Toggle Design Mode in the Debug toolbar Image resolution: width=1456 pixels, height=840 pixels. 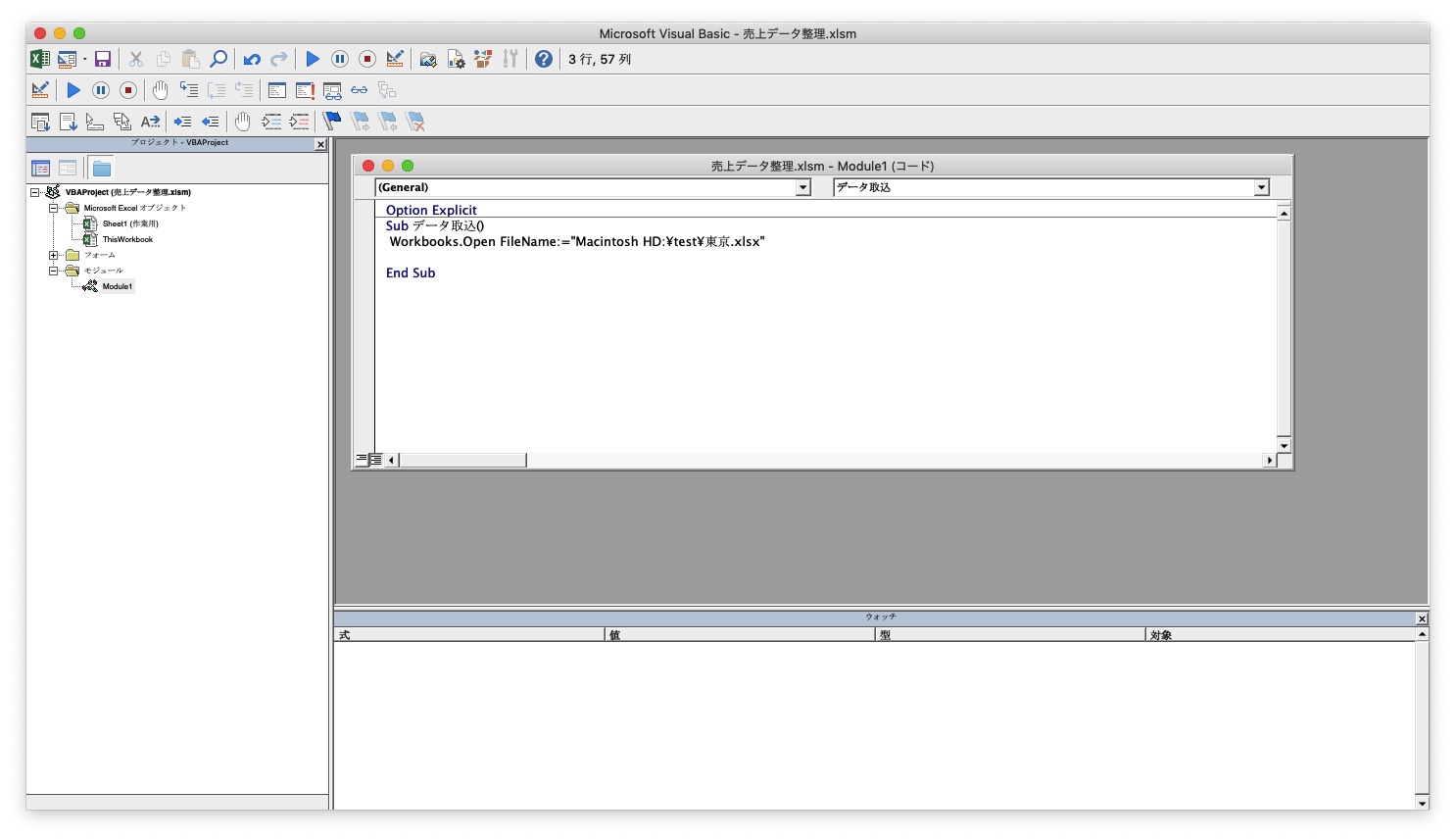40,90
